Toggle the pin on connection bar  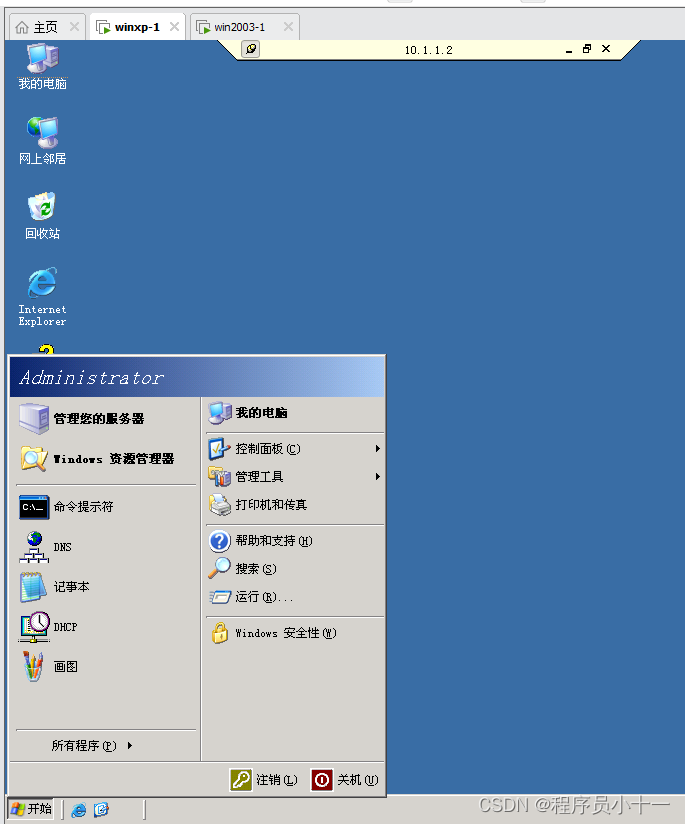(x=251, y=49)
